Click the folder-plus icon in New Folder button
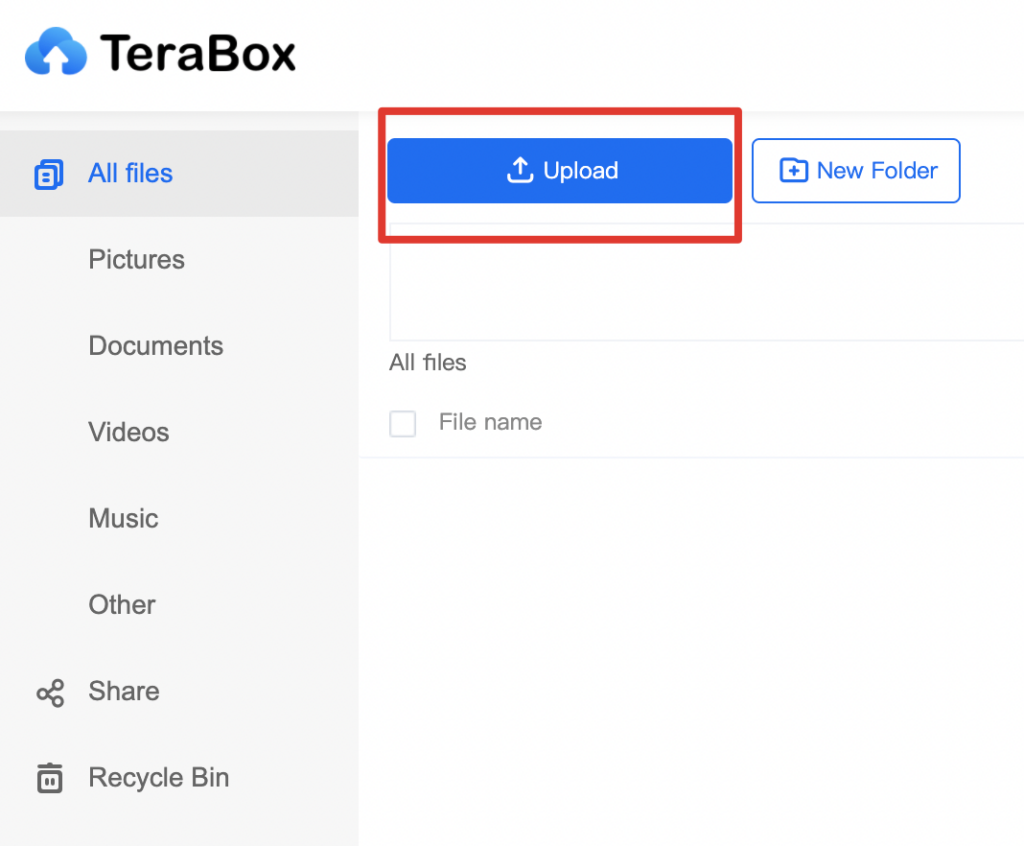The image size is (1024, 846). point(793,170)
